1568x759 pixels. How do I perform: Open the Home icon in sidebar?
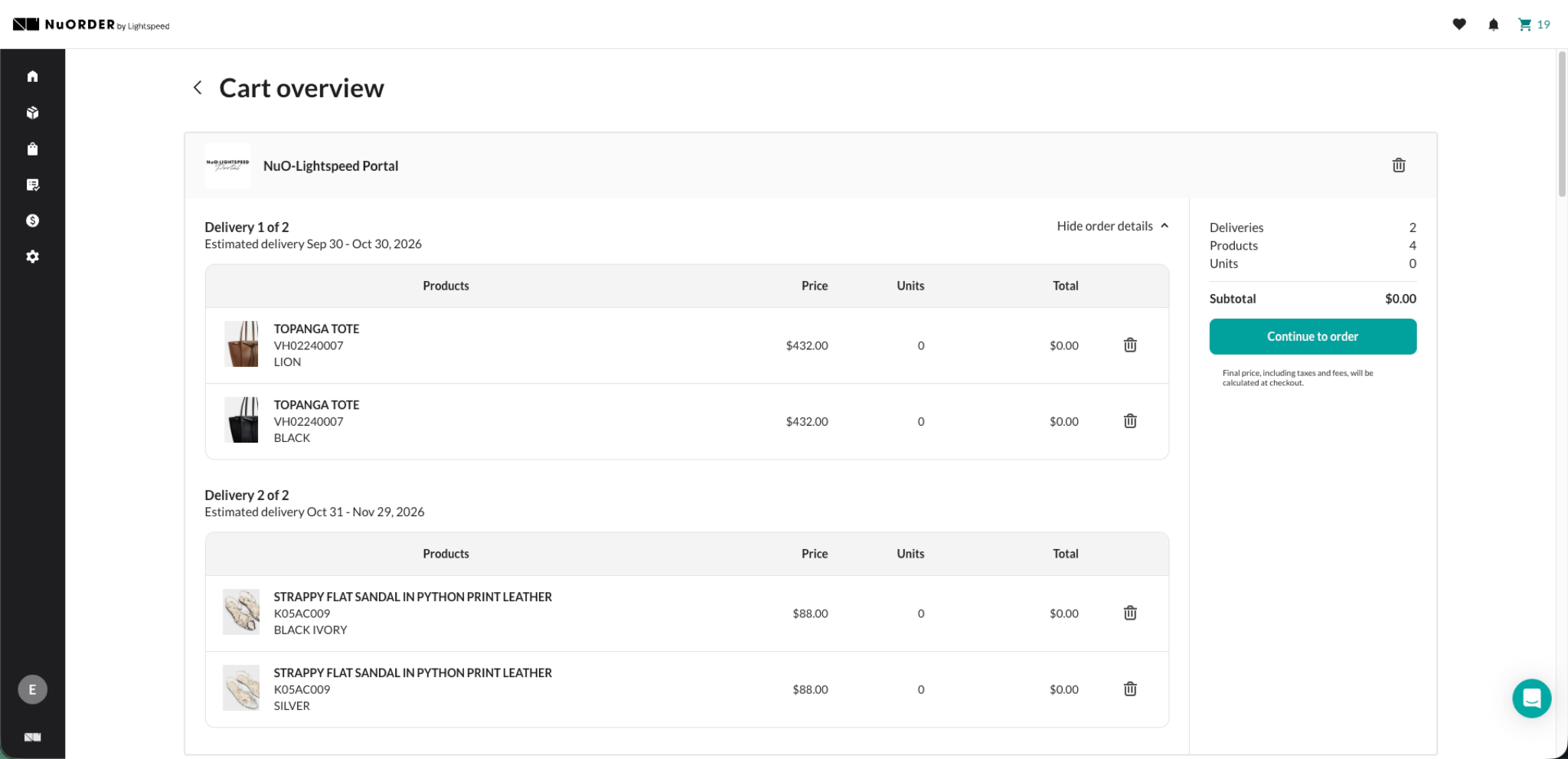pos(32,77)
